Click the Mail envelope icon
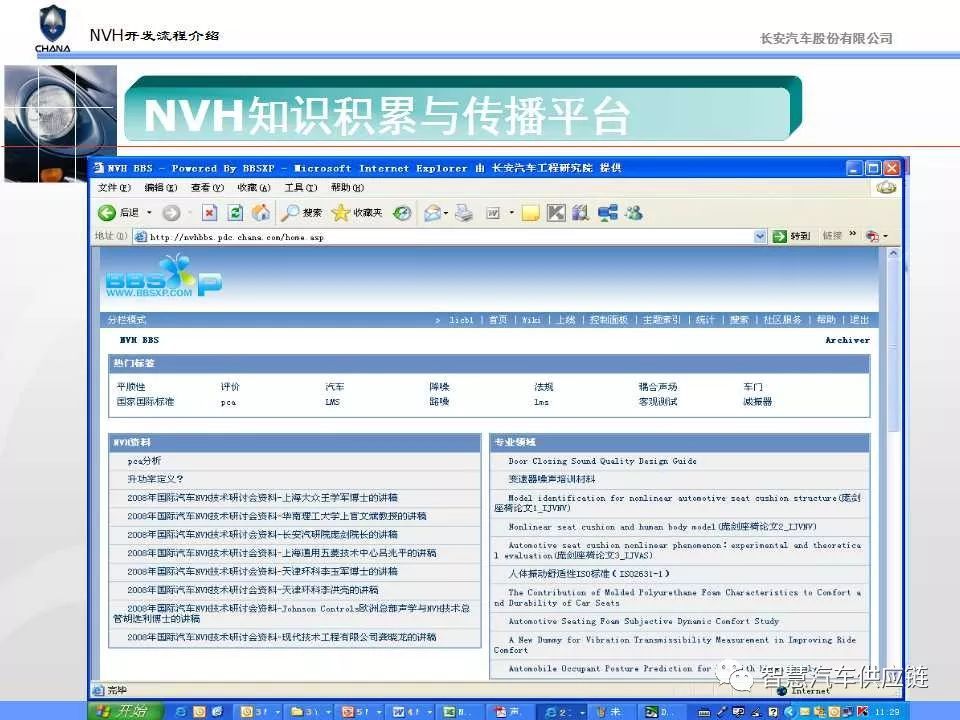960x720 pixels. [432, 213]
